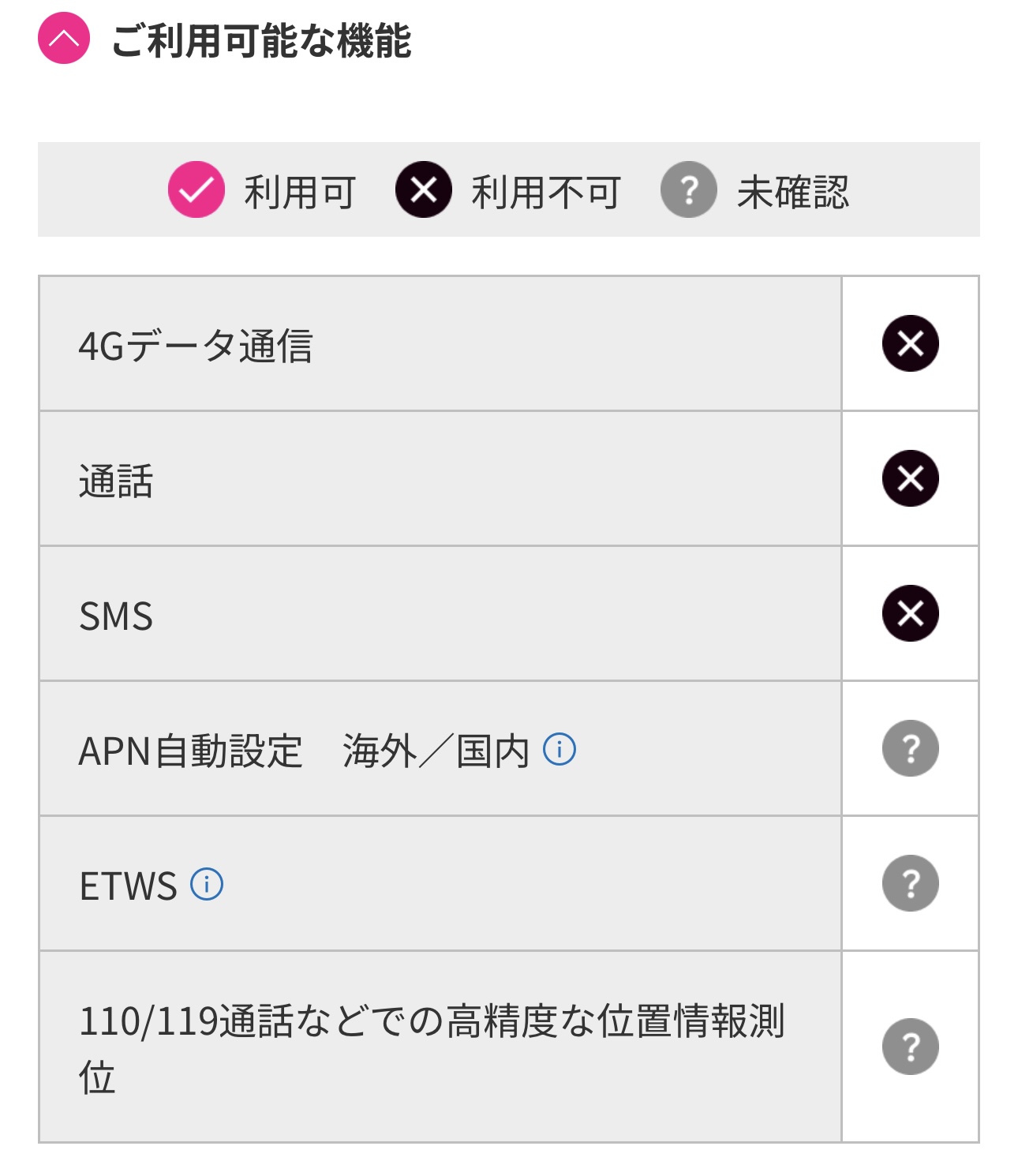This screenshot has width=1018, height=1176.
Task: Click the ETWS label text
Action: 128,886
